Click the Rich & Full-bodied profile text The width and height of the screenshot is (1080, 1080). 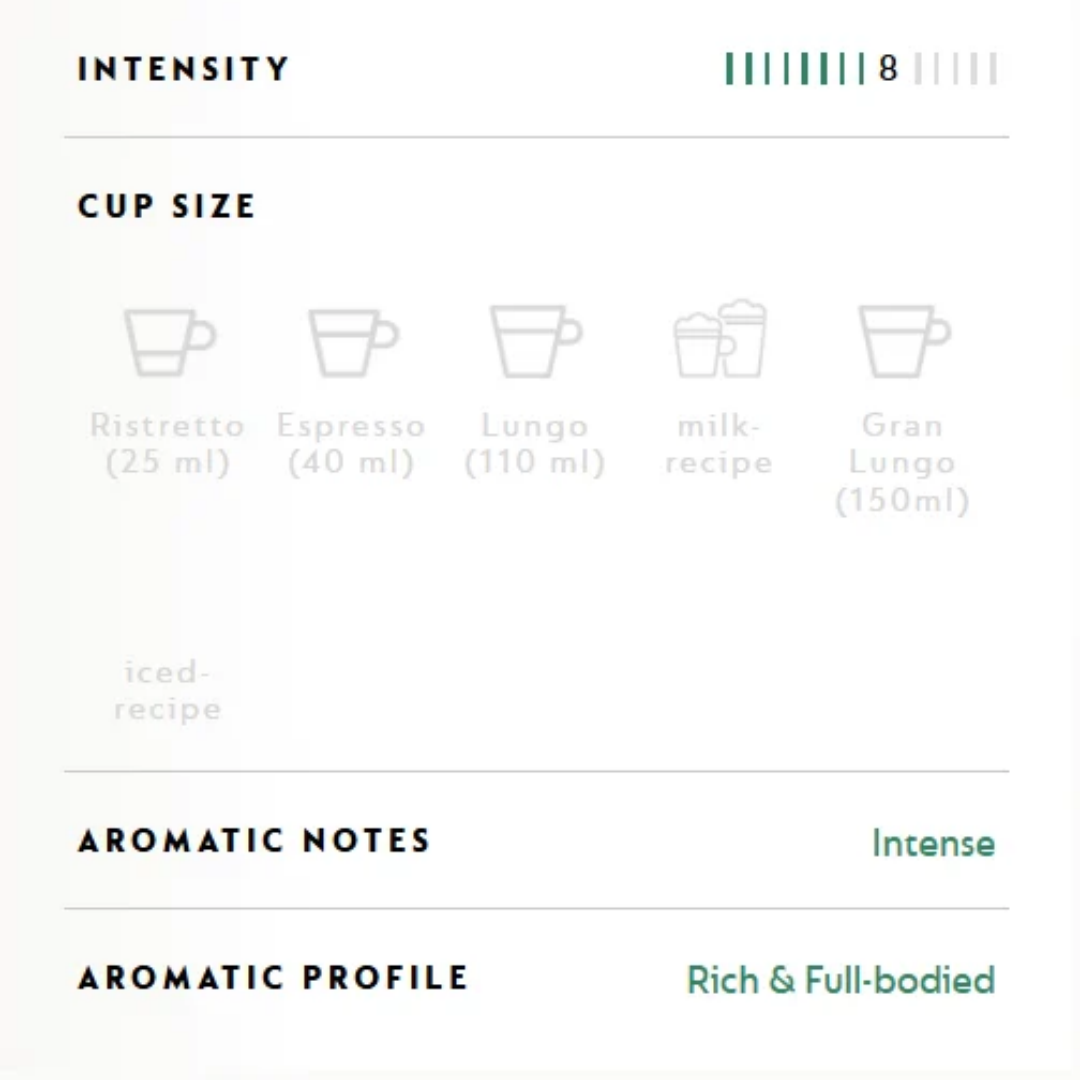[841, 979]
